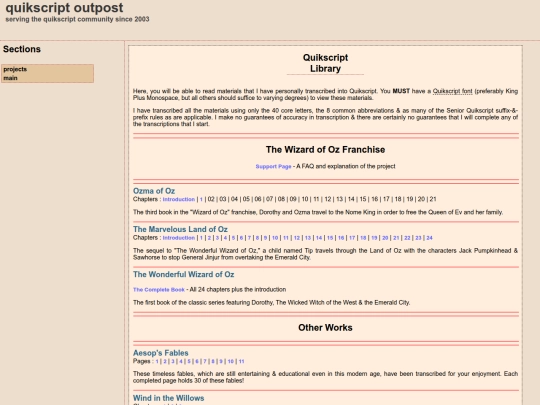Open chapter 5 of Marvelous Land of Oz
This screenshot has height=405, width=540.
pos(233,238)
